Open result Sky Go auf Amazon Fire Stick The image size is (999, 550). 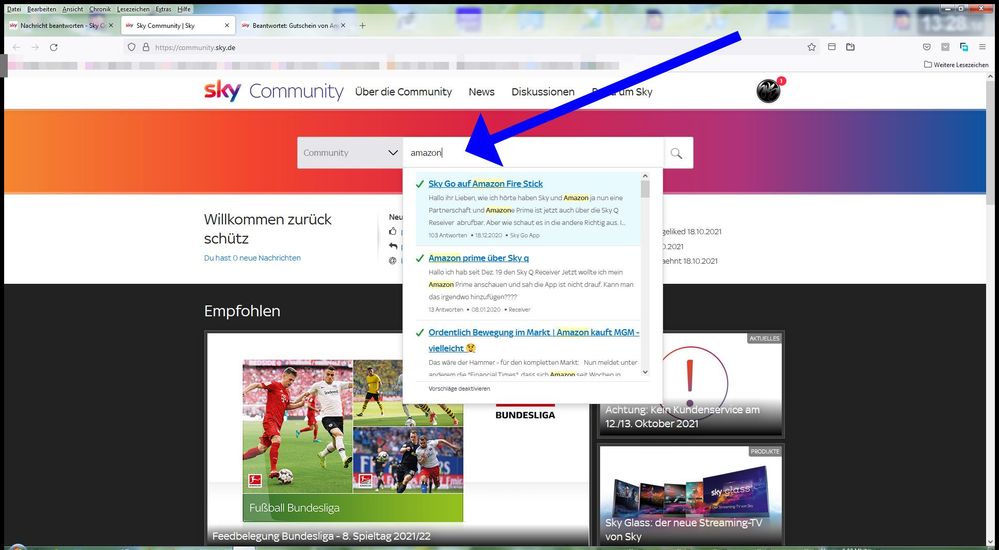click(x=485, y=184)
